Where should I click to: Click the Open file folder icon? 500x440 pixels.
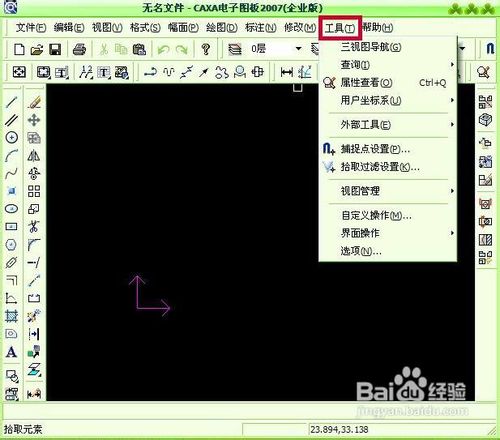coord(37,50)
